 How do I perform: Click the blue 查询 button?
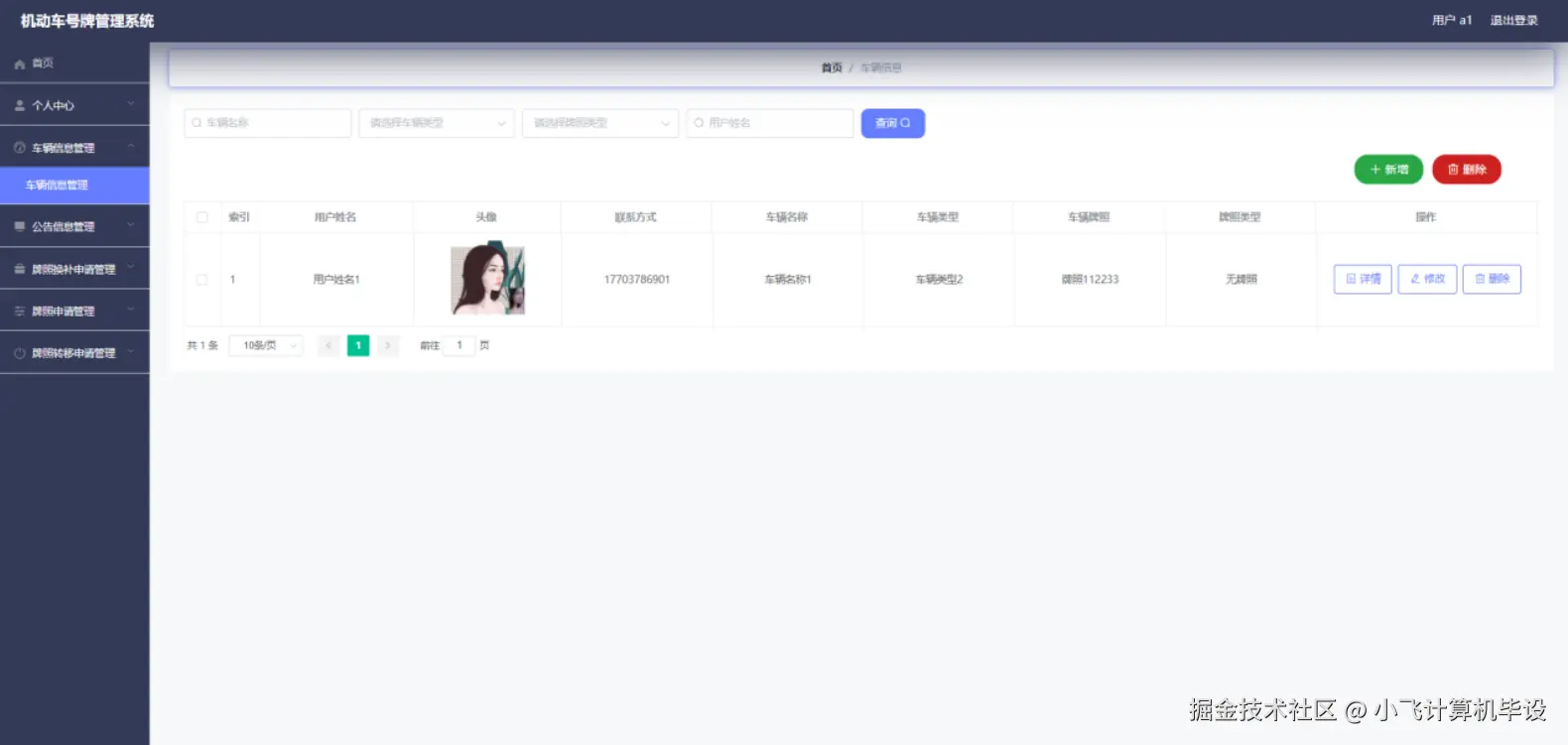click(893, 123)
